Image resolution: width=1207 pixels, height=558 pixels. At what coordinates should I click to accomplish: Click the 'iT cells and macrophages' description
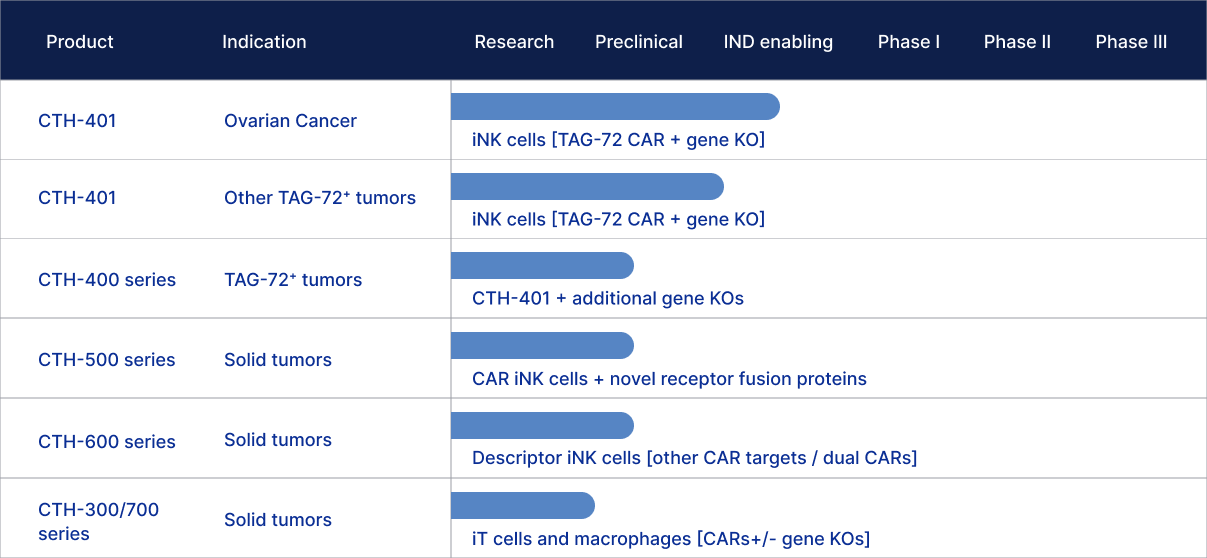pos(670,539)
